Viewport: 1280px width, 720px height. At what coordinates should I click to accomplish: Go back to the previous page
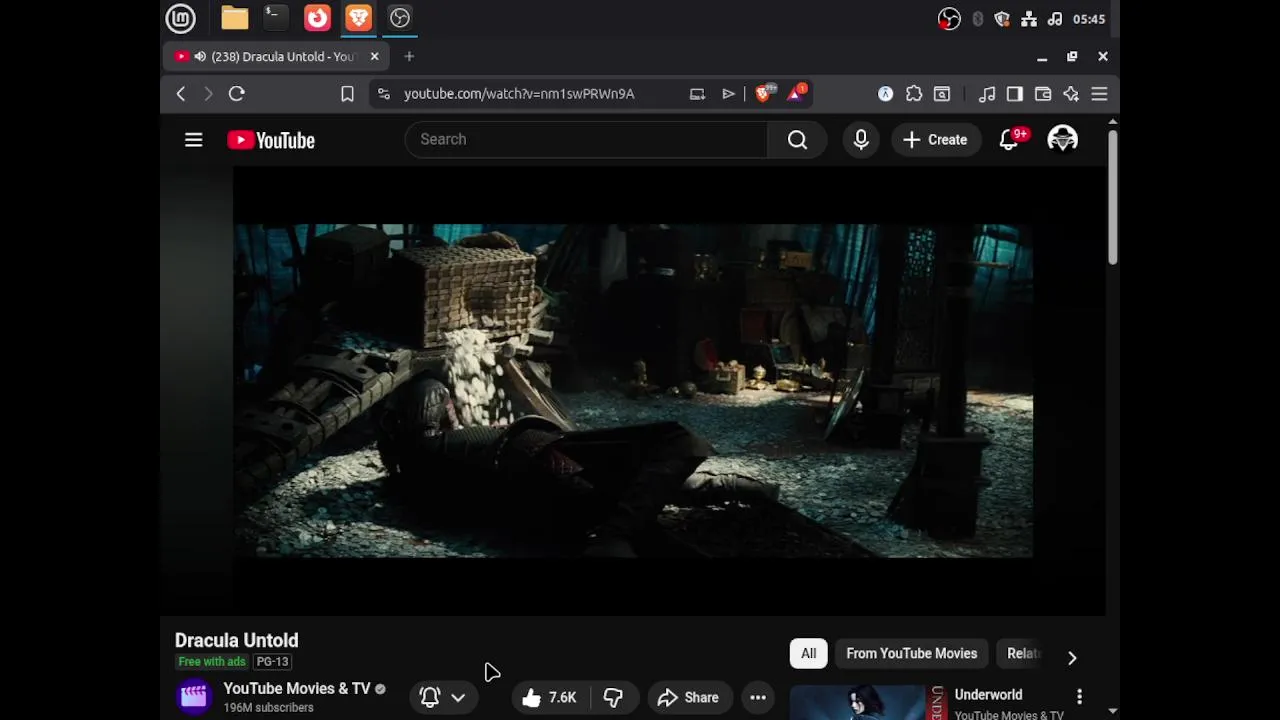pos(181,94)
